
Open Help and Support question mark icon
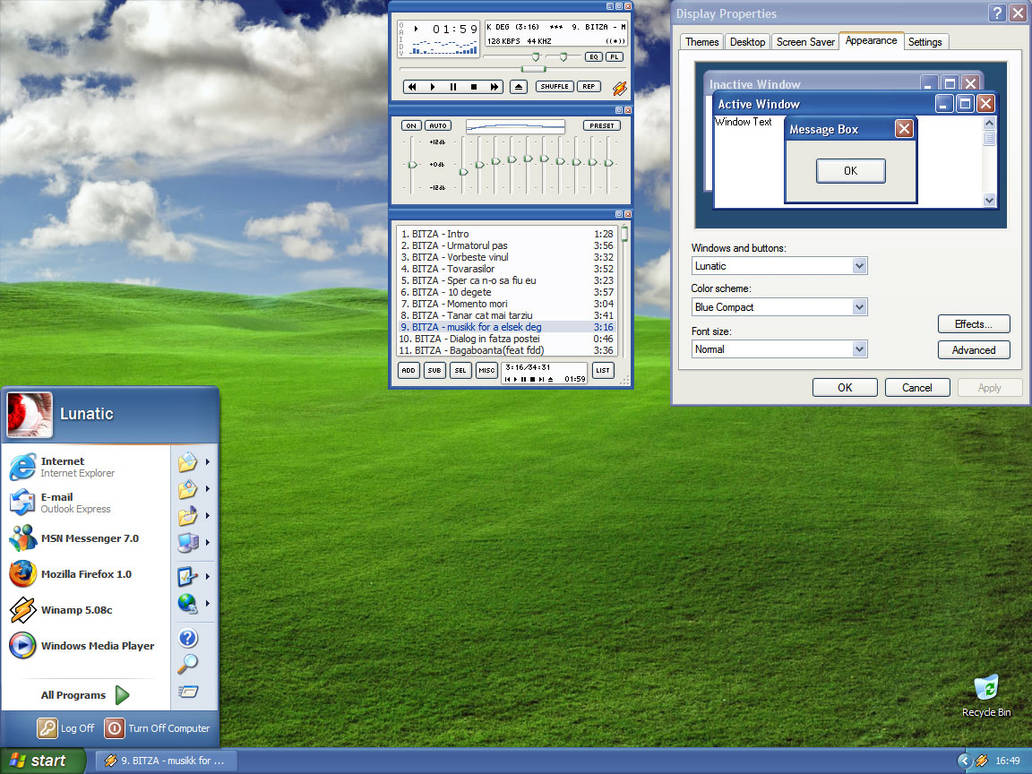[188, 638]
